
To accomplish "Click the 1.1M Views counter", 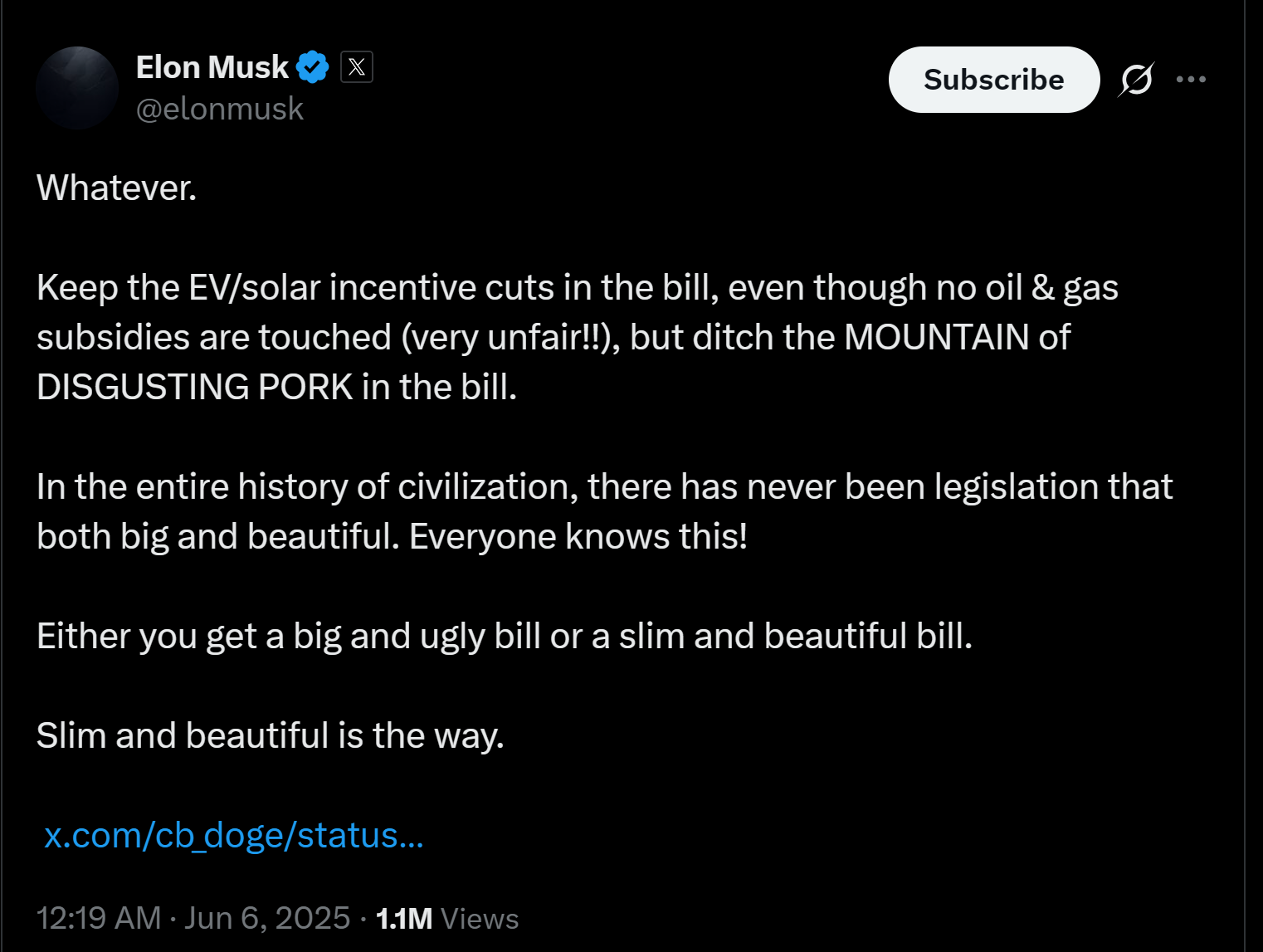I will coord(447,918).
